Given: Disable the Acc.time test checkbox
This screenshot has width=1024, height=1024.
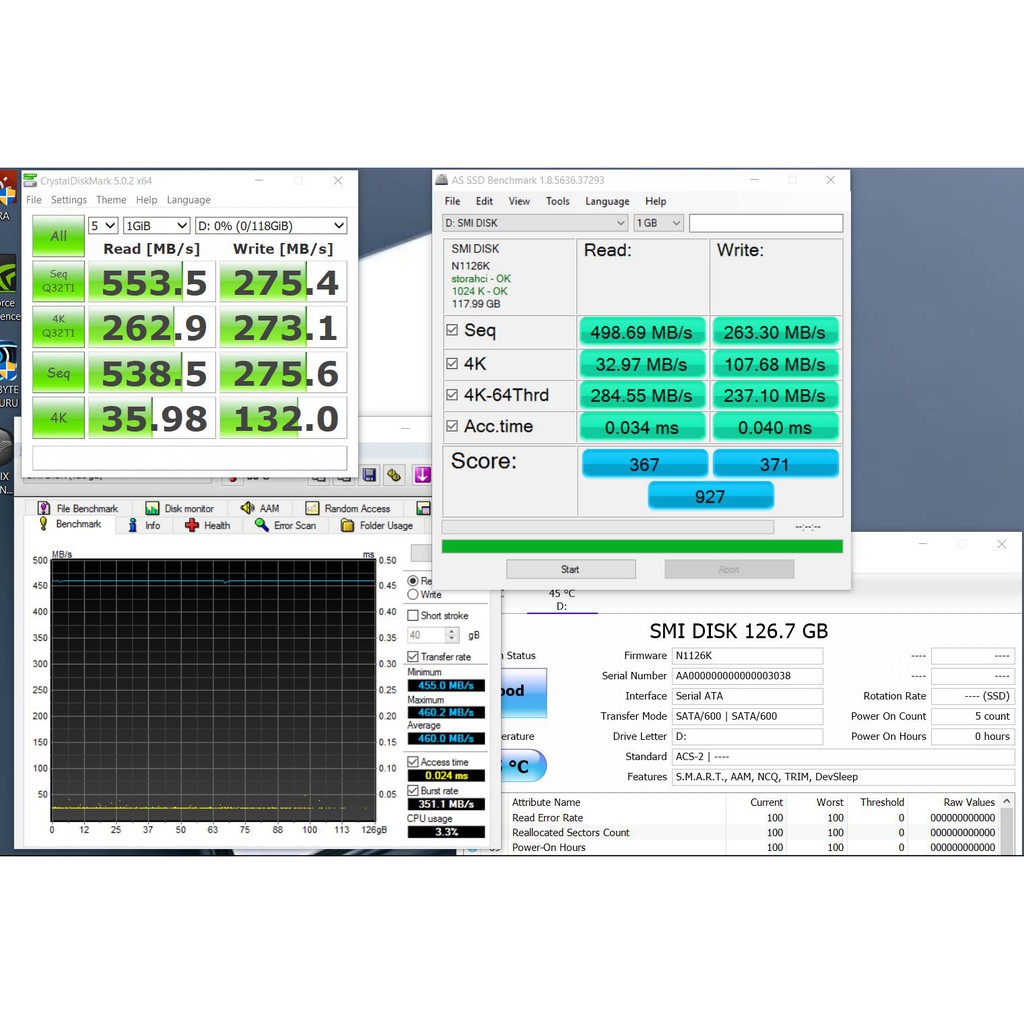Looking at the screenshot, I should point(452,426).
